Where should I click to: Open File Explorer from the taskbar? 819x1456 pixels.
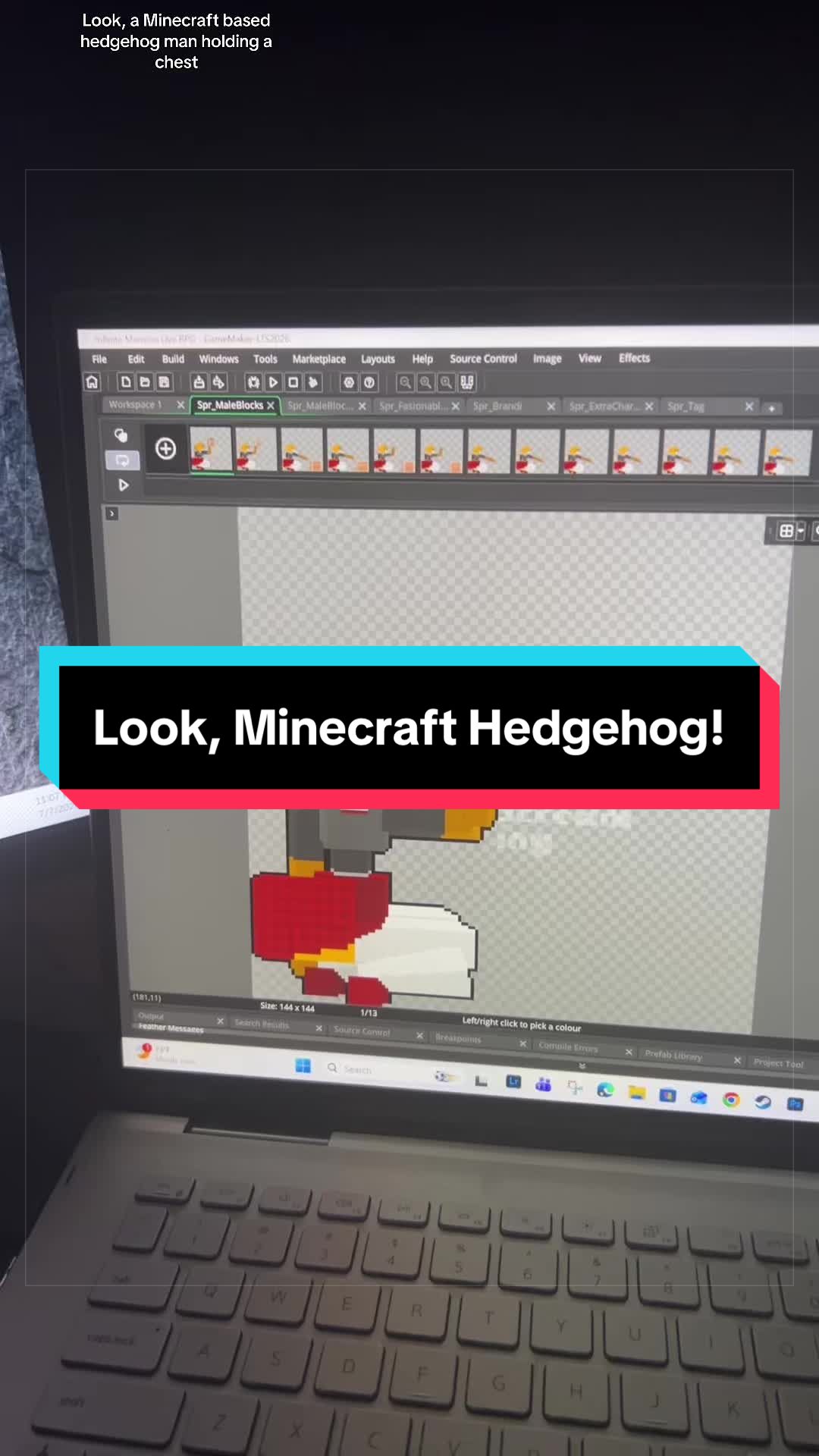(636, 1092)
